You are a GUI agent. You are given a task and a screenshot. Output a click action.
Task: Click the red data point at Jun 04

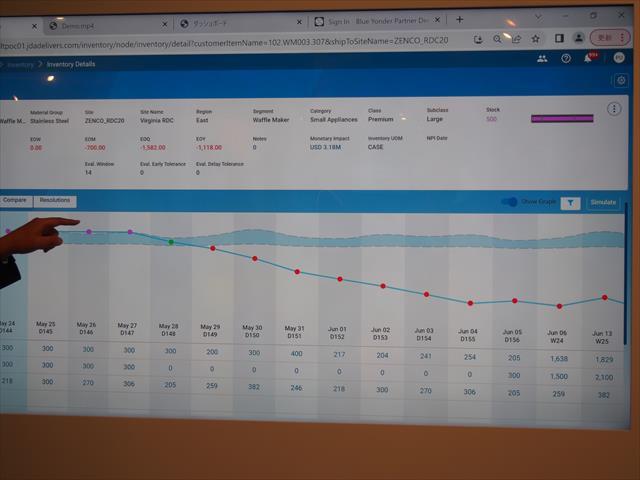(x=470, y=303)
